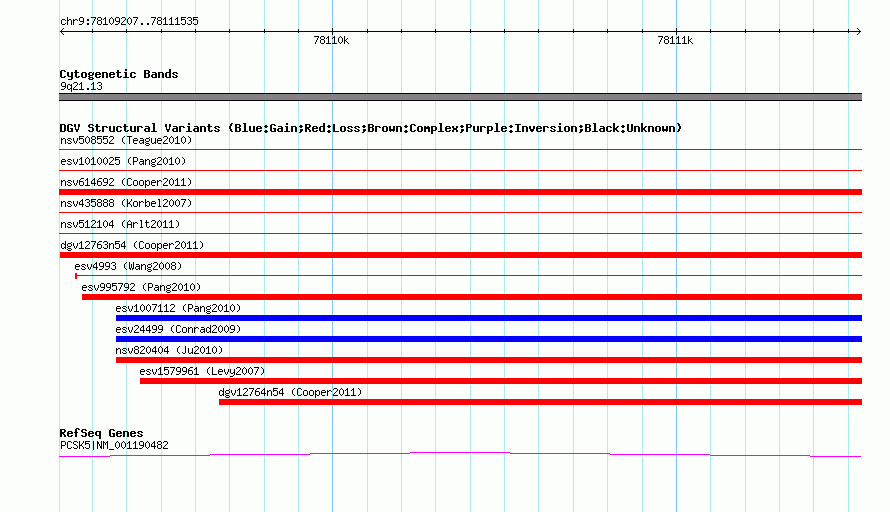The image size is (890, 512).
Task: Click the 78110k ruler label
Action: click(331, 40)
